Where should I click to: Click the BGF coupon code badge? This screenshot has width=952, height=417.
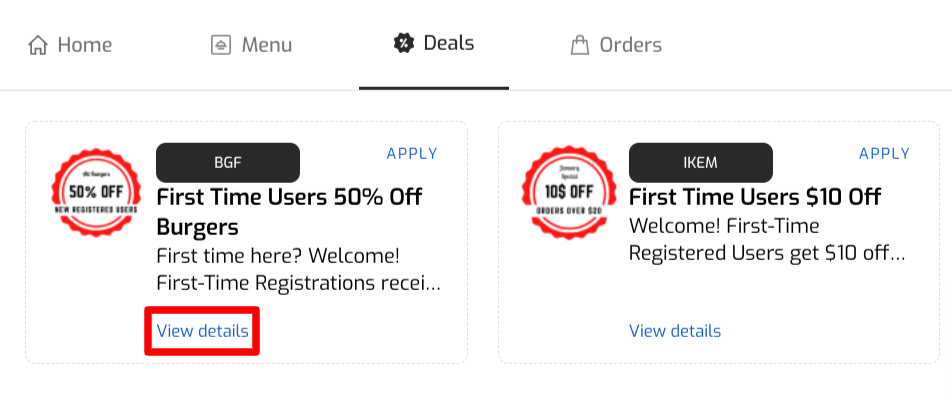[228, 163]
